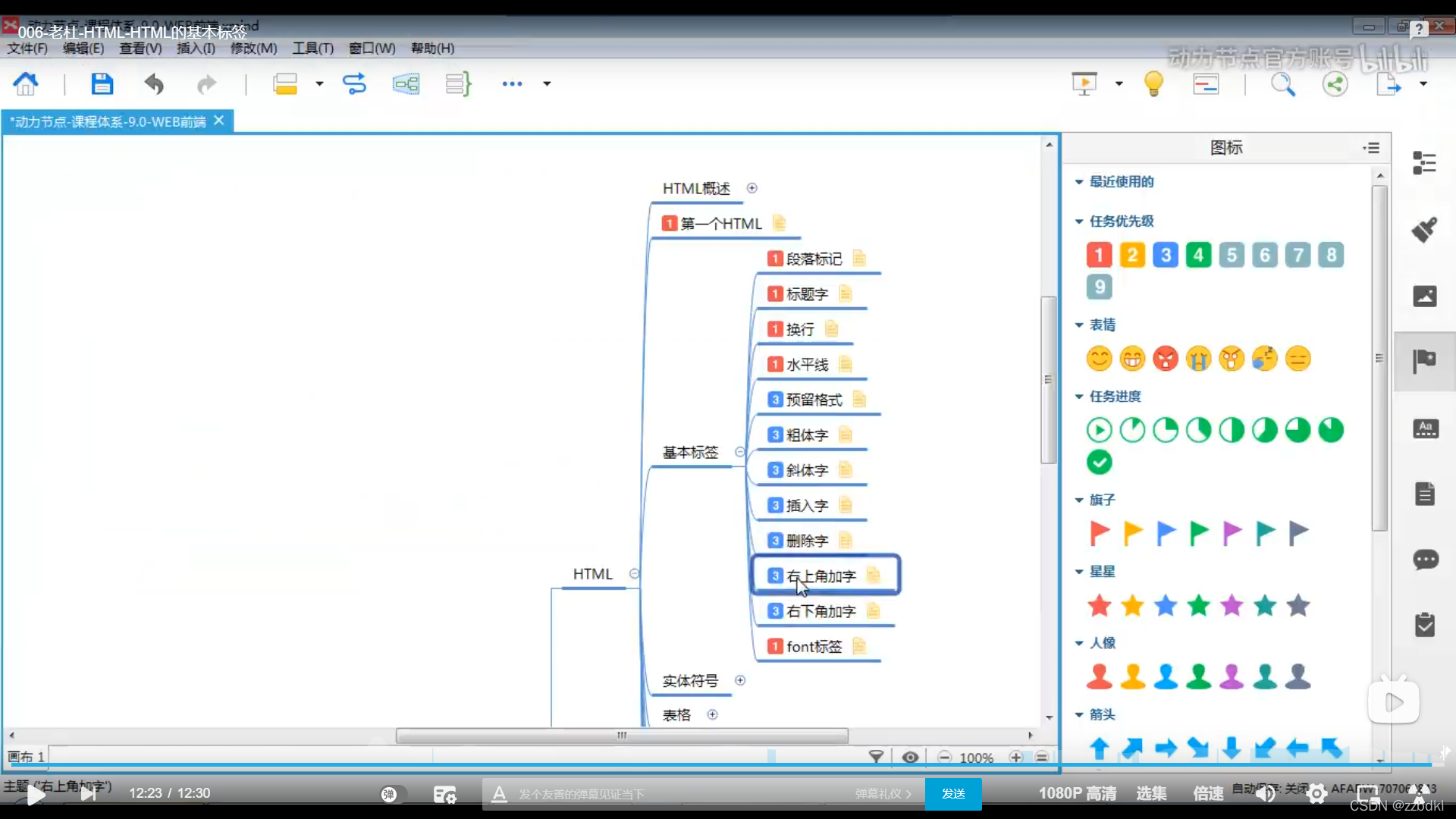The width and height of the screenshot is (1456, 819).
Task: Save the mind map with the floppy icon
Action: click(x=102, y=83)
